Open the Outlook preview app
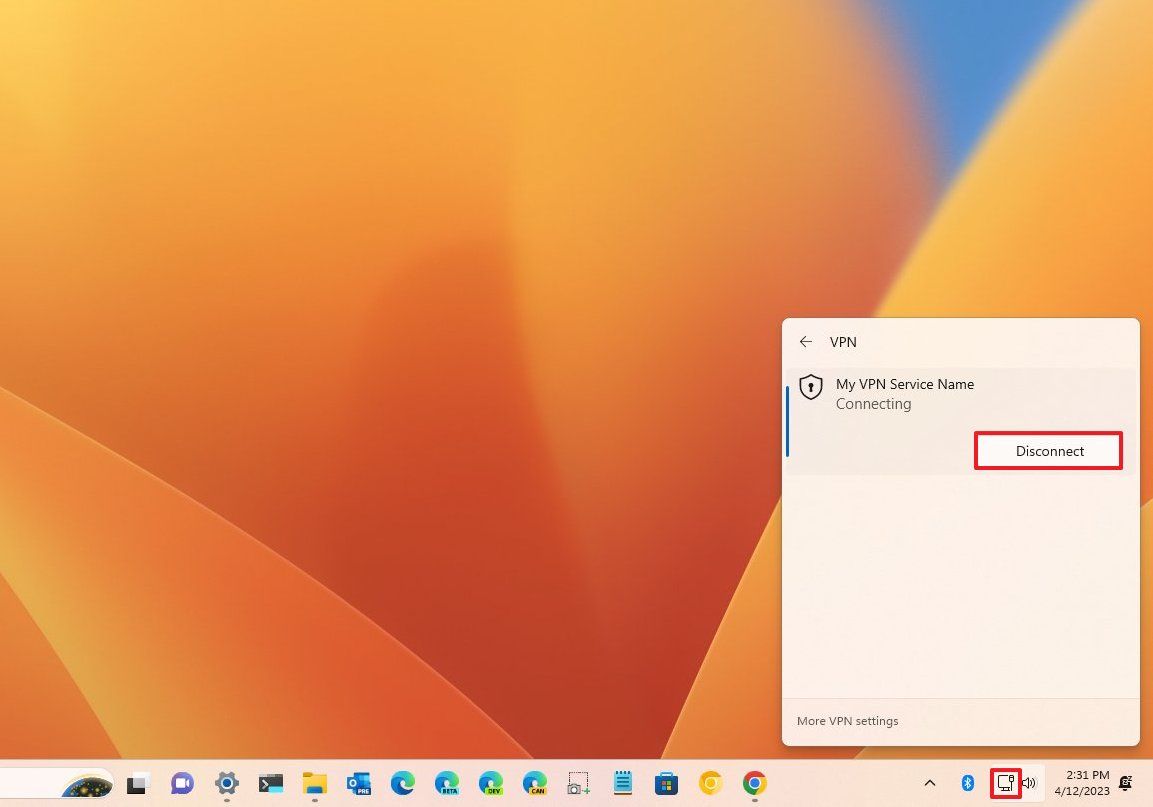Image resolution: width=1153 pixels, height=807 pixels. tap(358, 783)
